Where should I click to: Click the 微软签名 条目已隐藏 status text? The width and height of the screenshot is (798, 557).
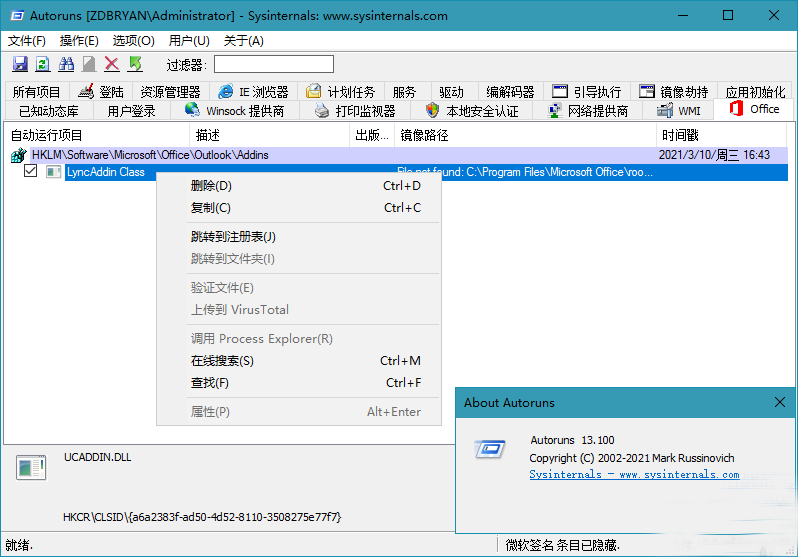(x=562, y=545)
